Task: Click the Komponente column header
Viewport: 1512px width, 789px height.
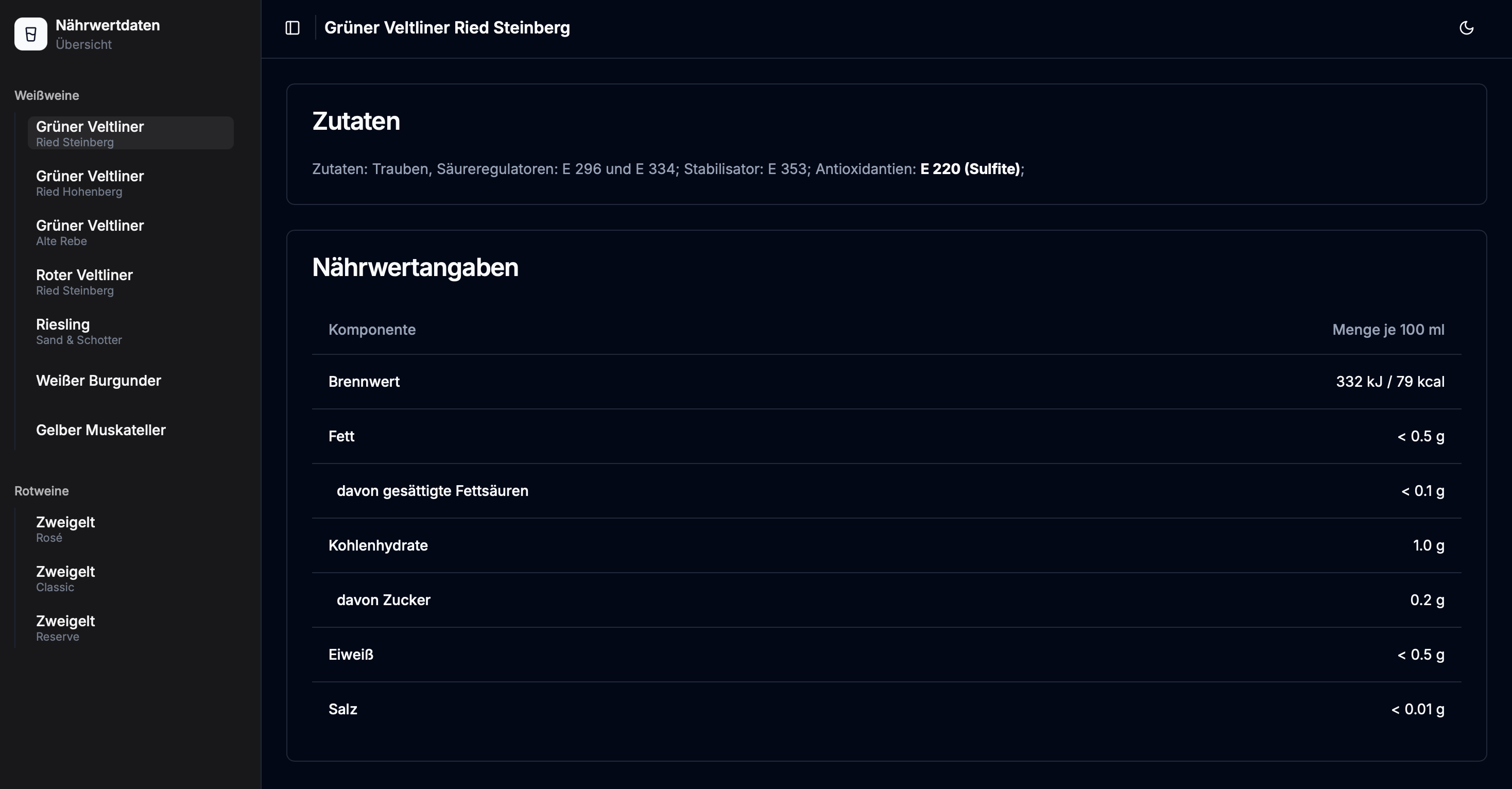Action: click(372, 329)
